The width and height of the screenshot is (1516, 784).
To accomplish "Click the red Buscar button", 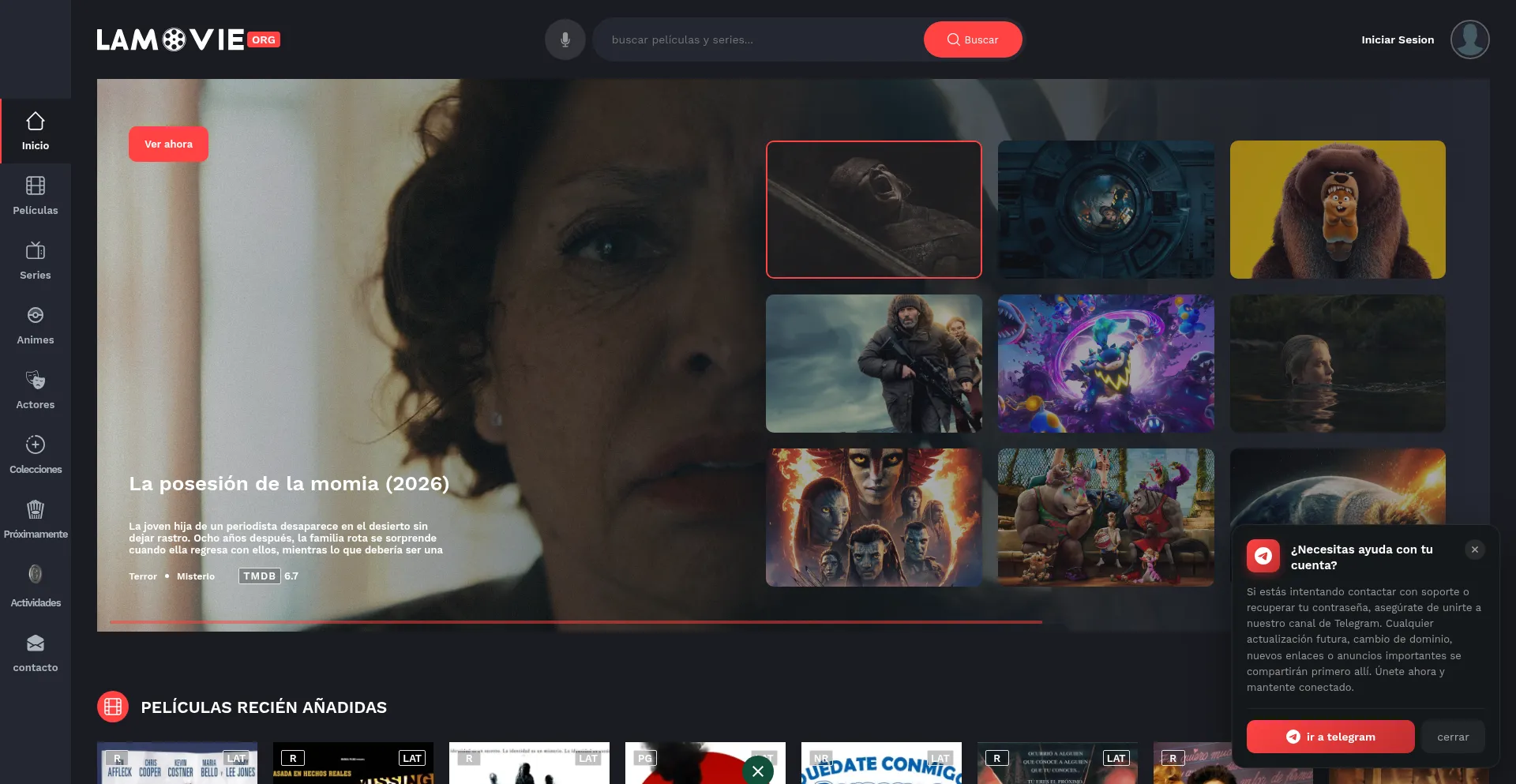I will pyautogui.click(x=973, y=39).
